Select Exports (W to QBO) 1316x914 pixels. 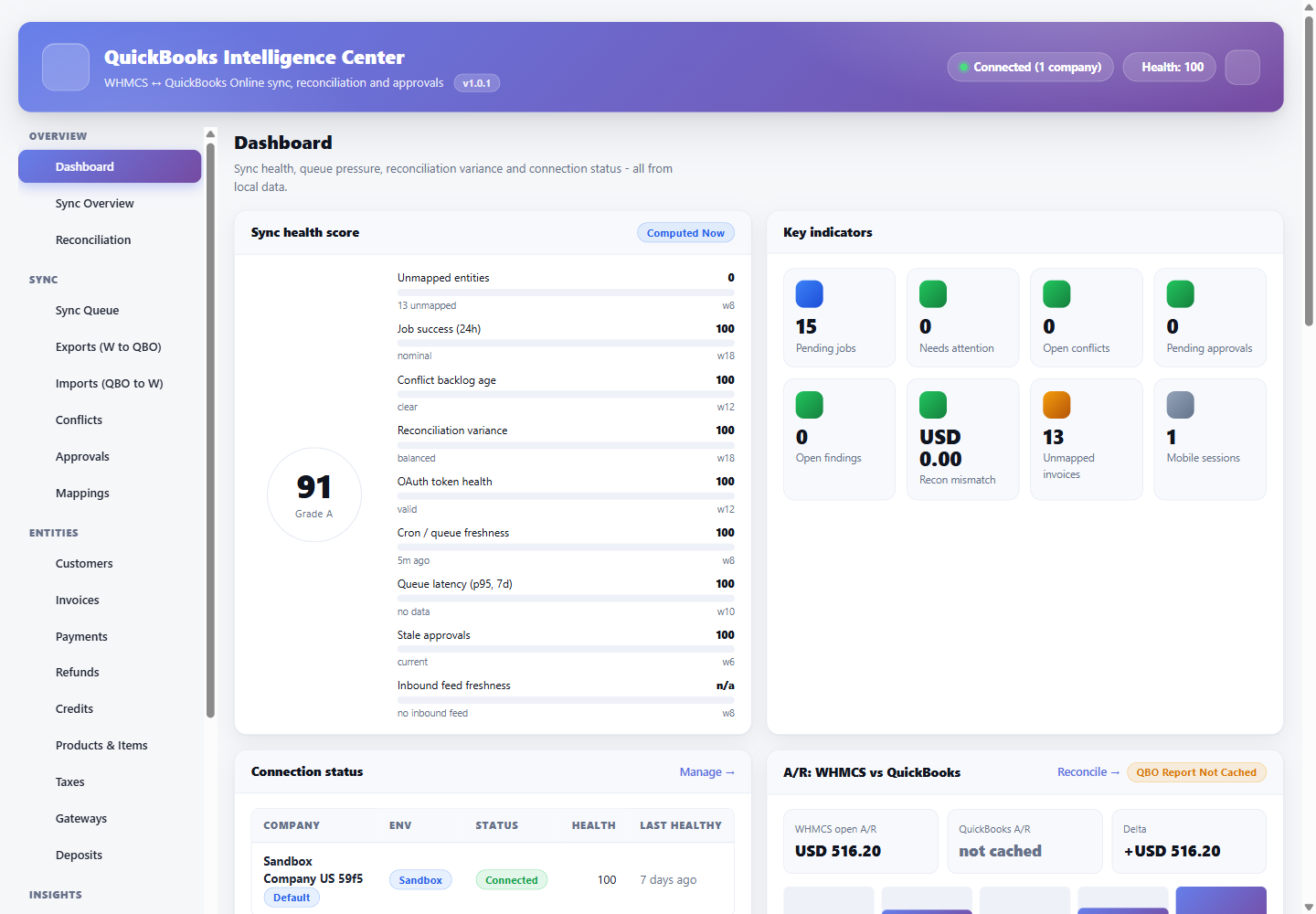110,346
